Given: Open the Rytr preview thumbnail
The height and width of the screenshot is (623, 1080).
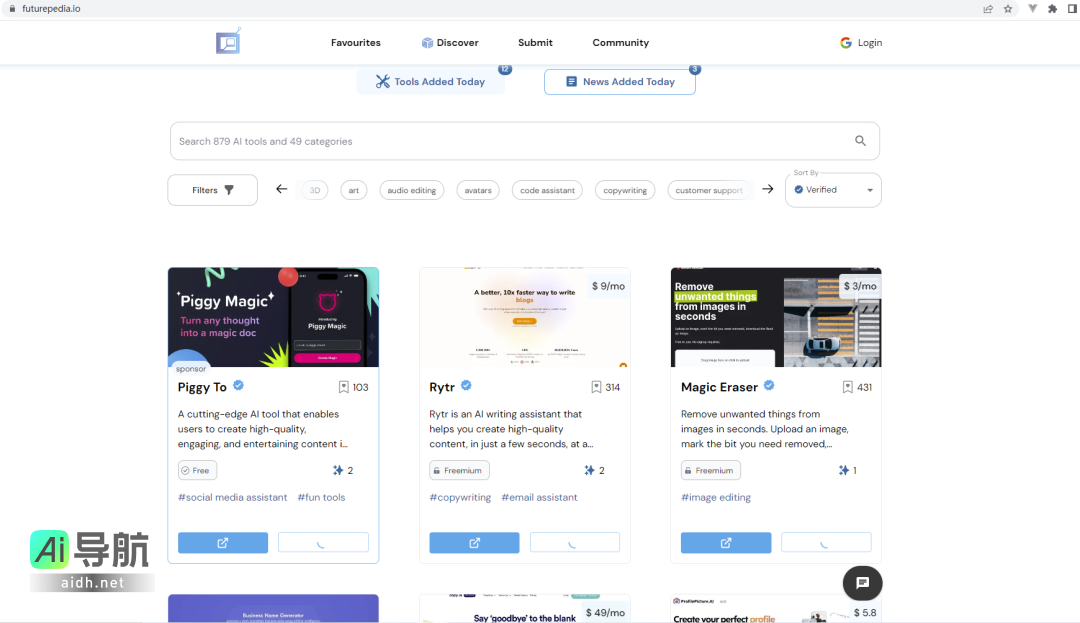Looking at the screenshot, I should tap(525, 317).
